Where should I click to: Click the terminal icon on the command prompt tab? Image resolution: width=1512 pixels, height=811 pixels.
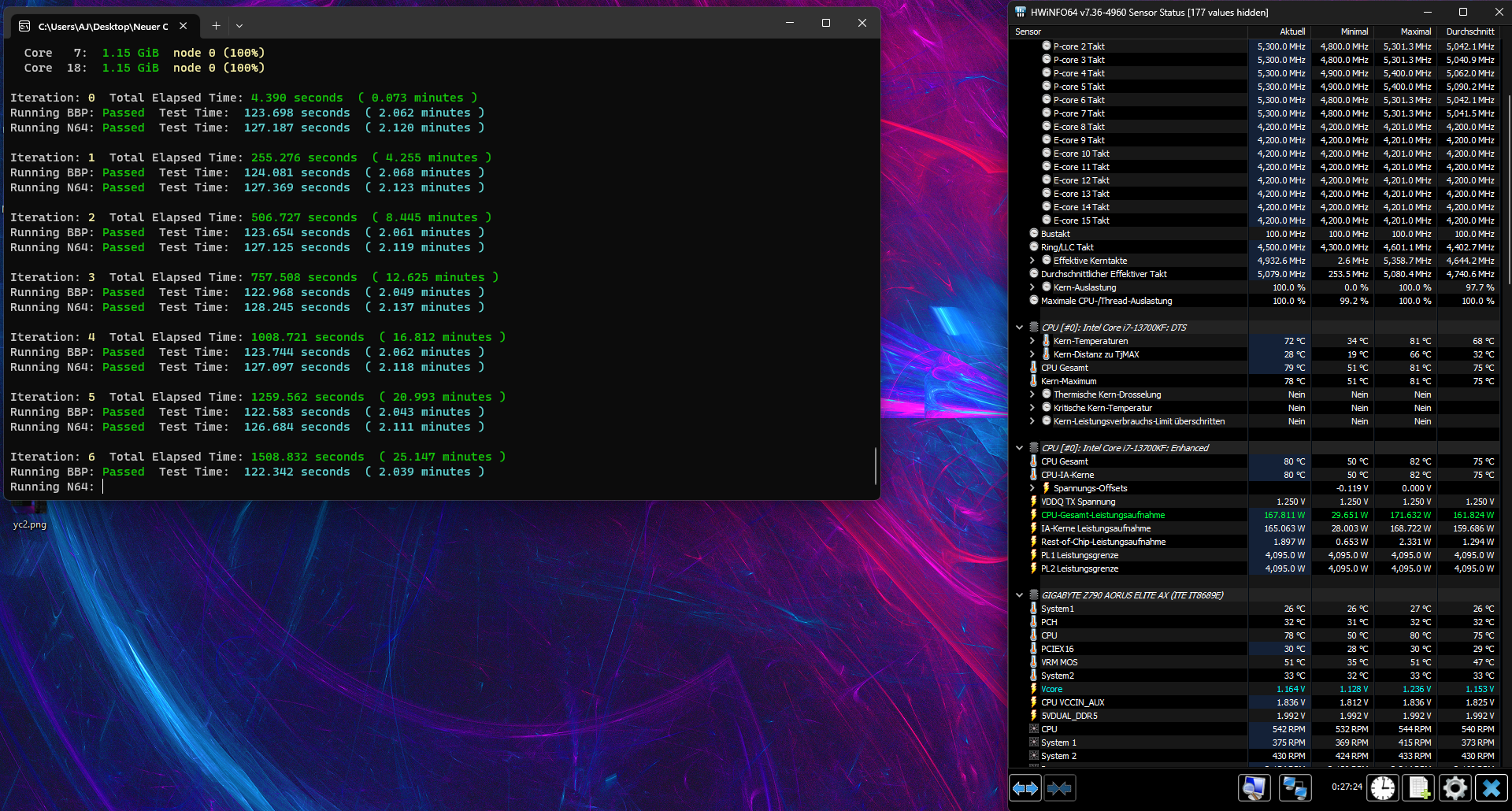24,26
